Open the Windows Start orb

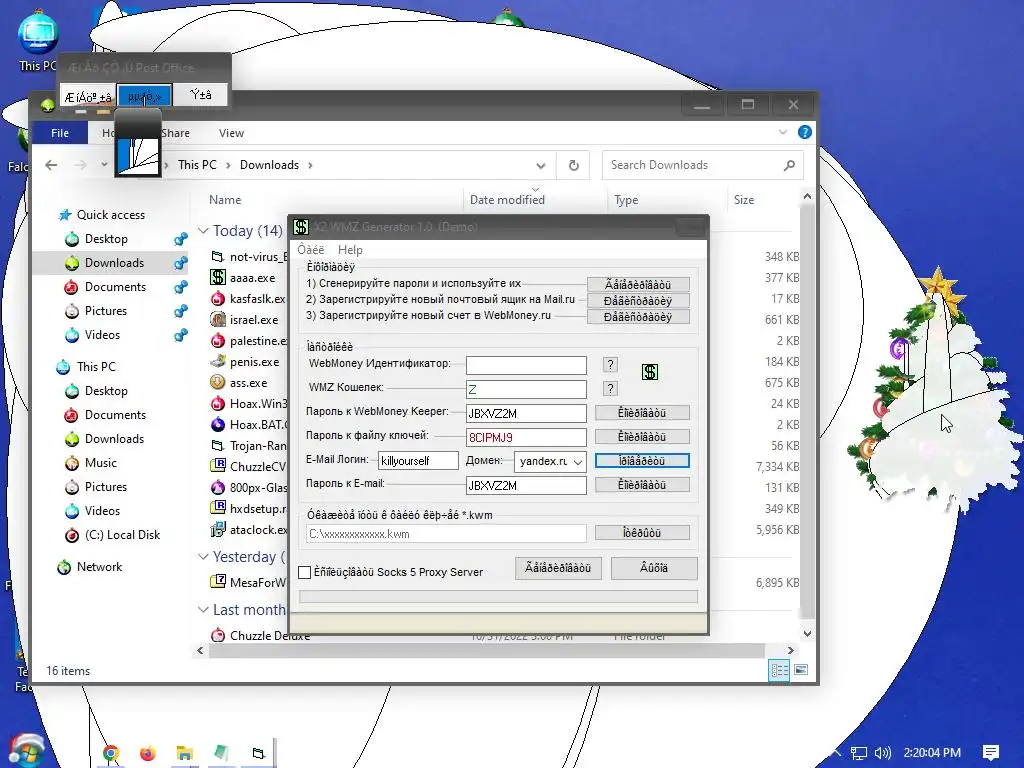[x=26, y=751]
